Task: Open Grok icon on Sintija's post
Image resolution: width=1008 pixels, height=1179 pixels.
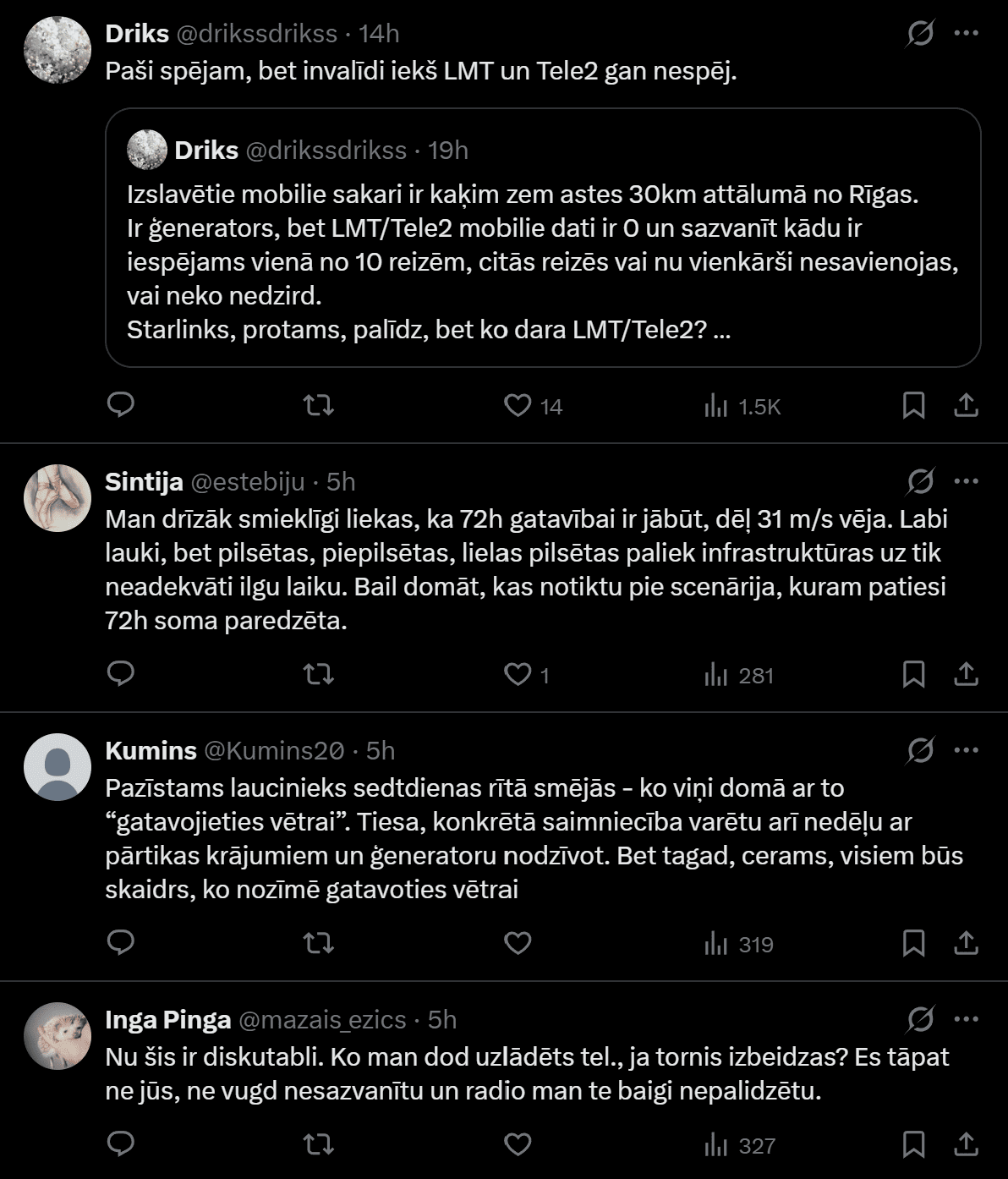Action: (x=920, y=482)
